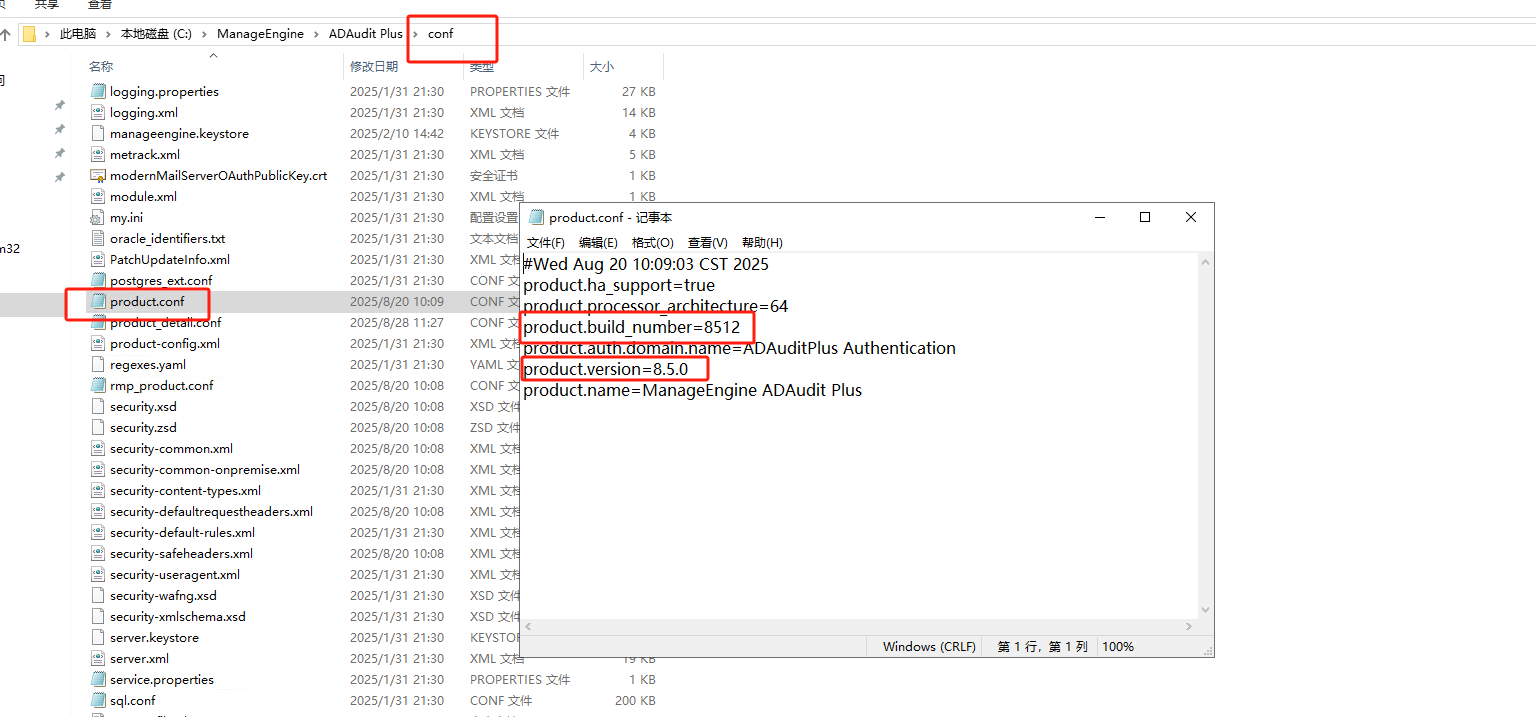
Task: Click the conf breadcrumb segment
Action: (x=441, y=33)
